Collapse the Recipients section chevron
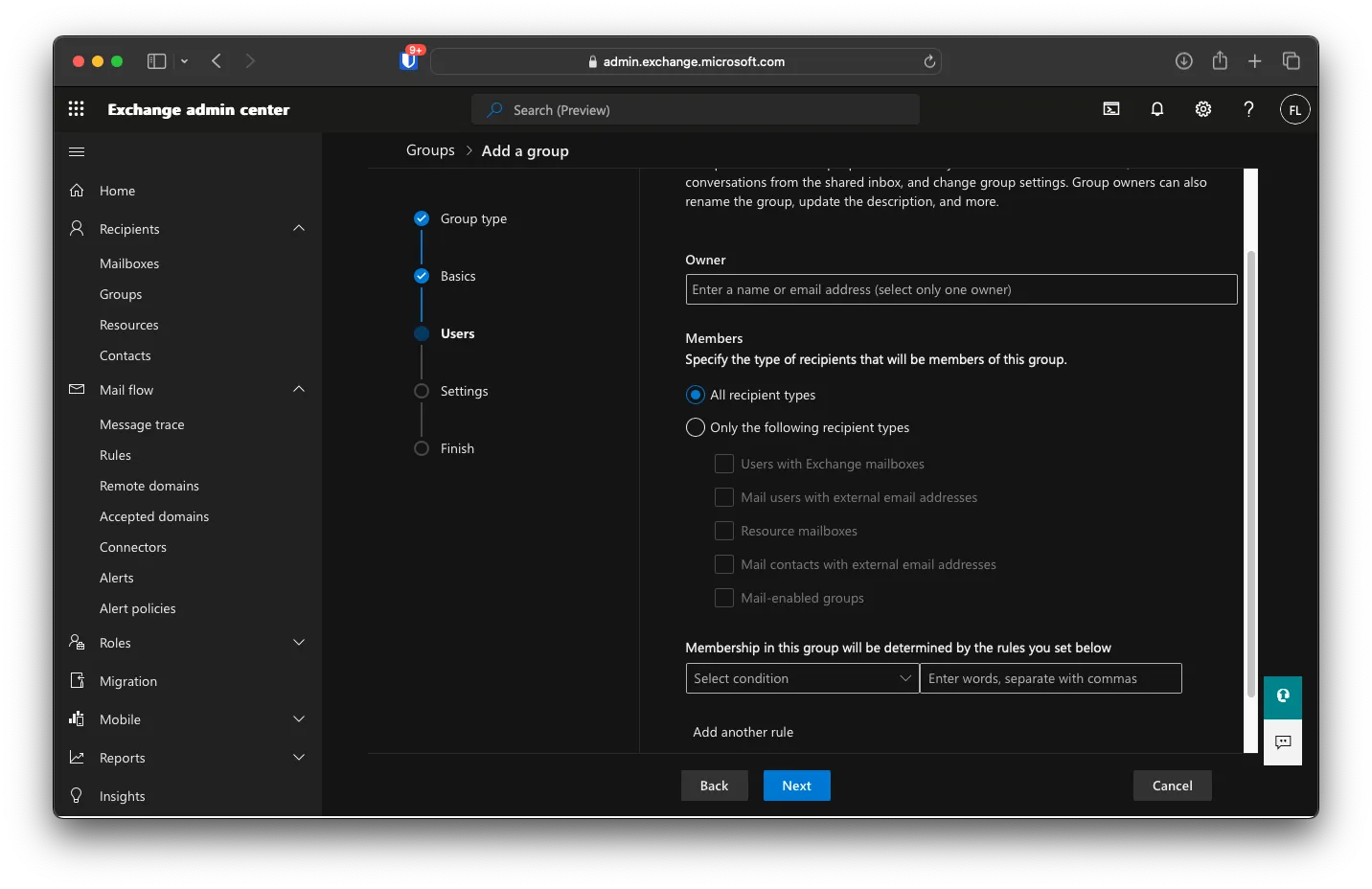Image resolution: width=1372 pixels, height=889 pixels. [x=299, y=228]
